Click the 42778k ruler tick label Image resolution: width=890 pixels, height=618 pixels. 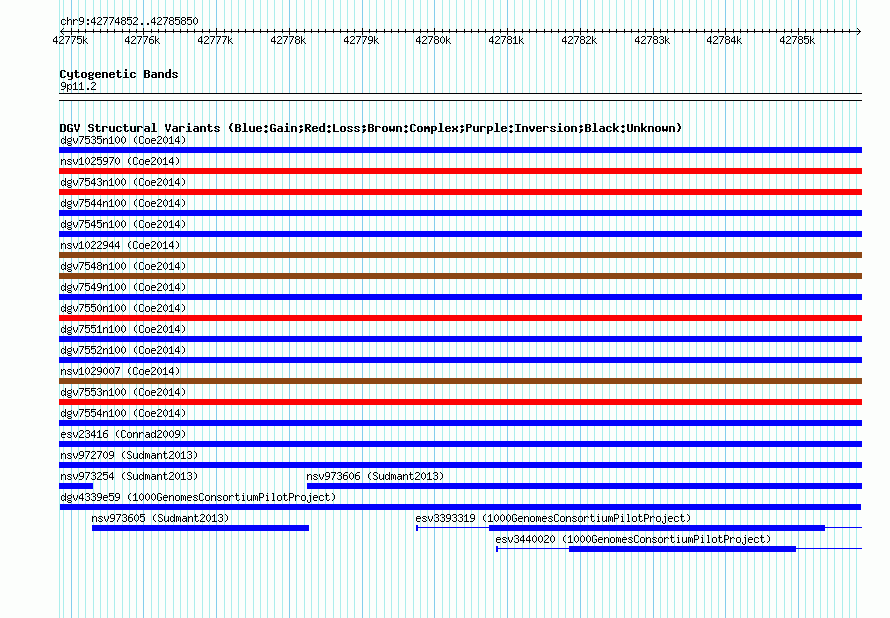pos(288,40)
